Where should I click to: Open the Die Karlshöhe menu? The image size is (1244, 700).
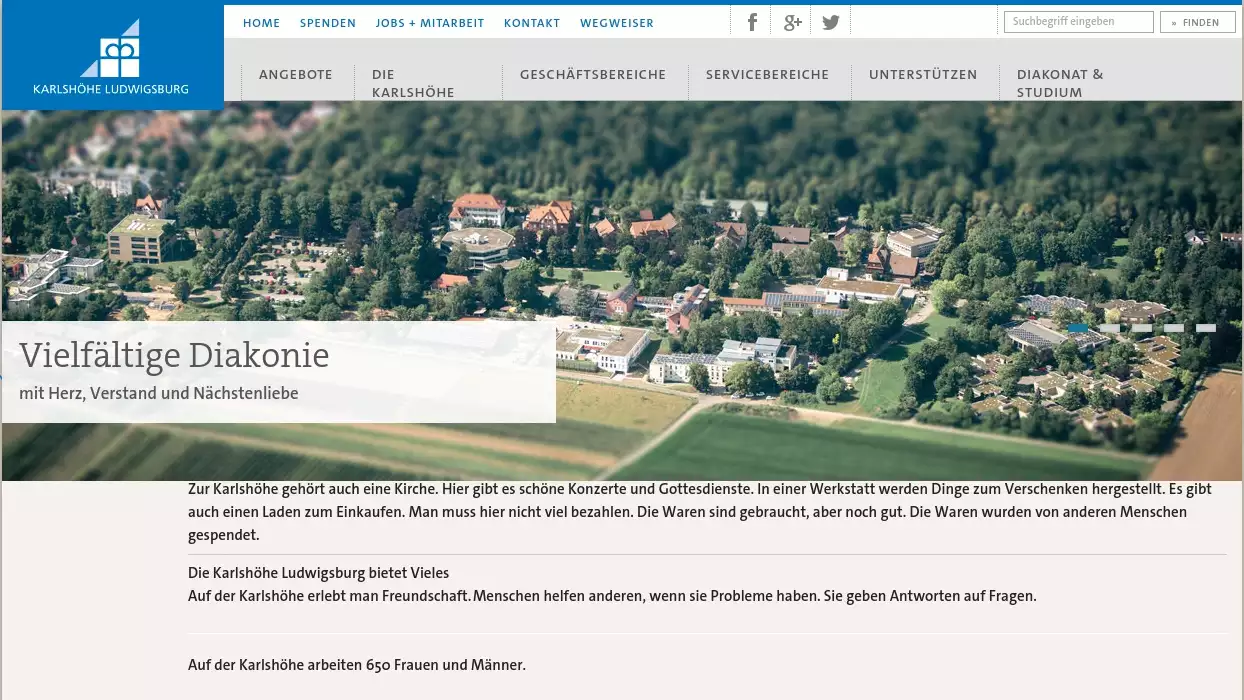(x=412, y=83)
